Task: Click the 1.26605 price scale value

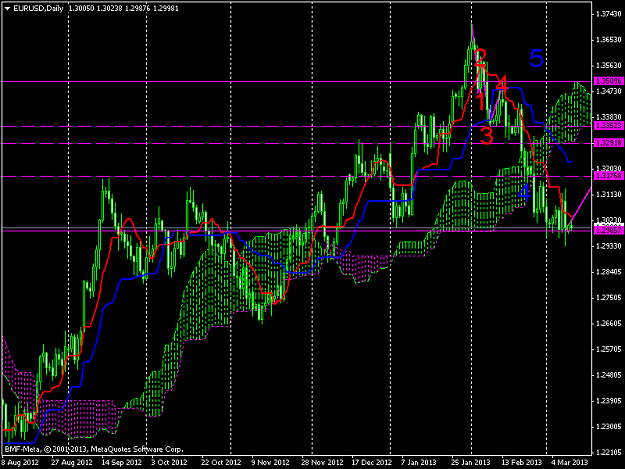Action: point(609,324)
